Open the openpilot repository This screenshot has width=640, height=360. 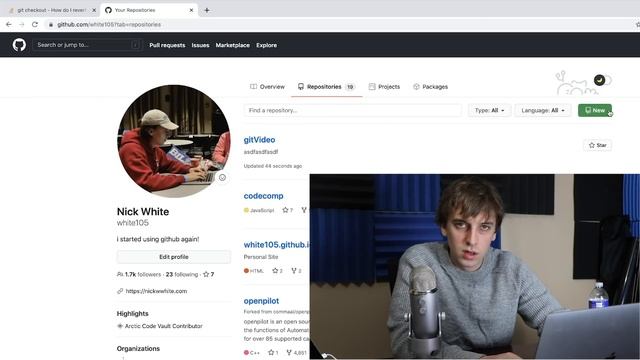pos(261,301)
